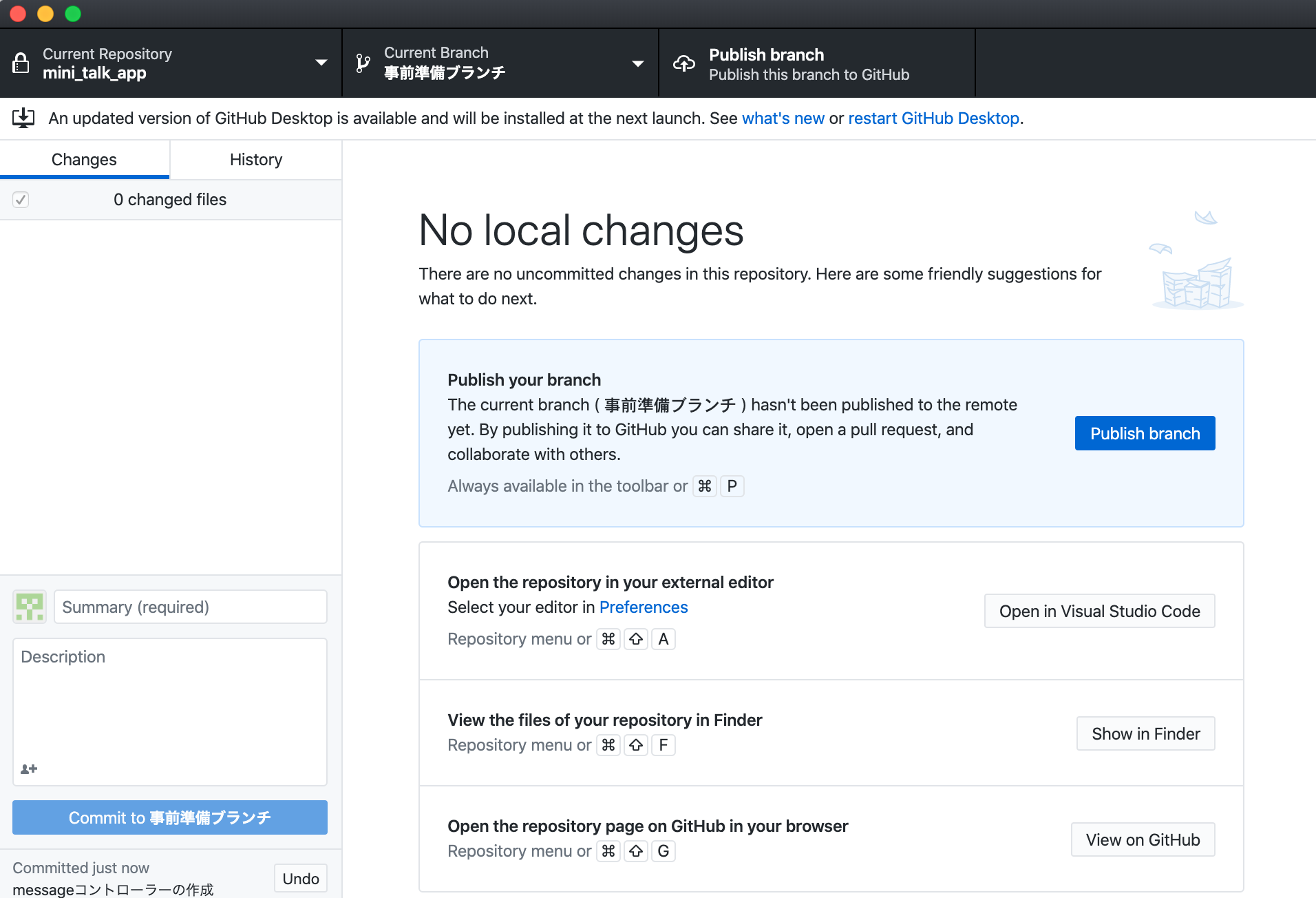Toggle the changed files checkbox
This screenshot has width=1316, height=898.
click(x=21, y=200)
